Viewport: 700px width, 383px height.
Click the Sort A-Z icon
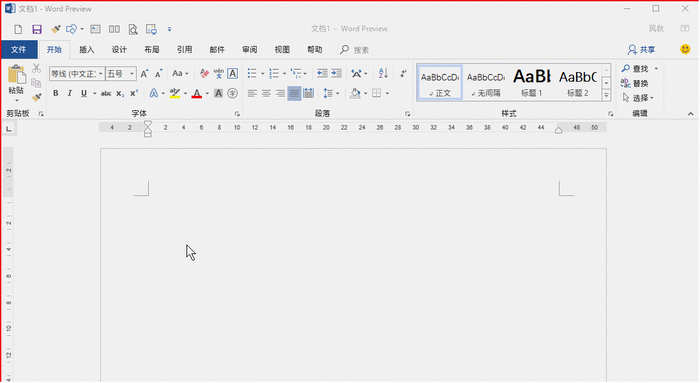383,73
